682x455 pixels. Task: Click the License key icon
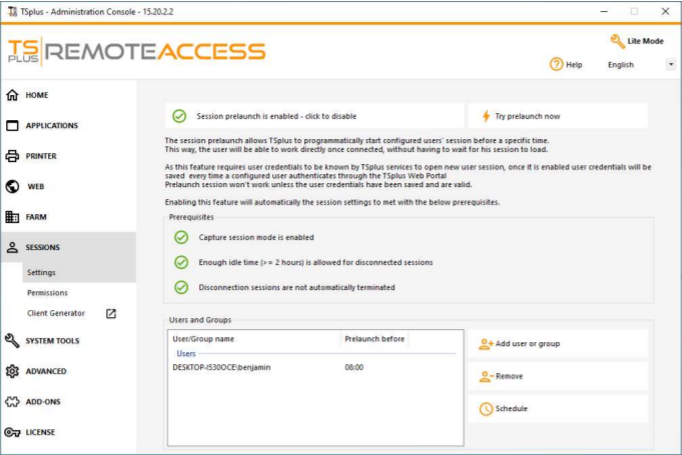tap(13, 432)
